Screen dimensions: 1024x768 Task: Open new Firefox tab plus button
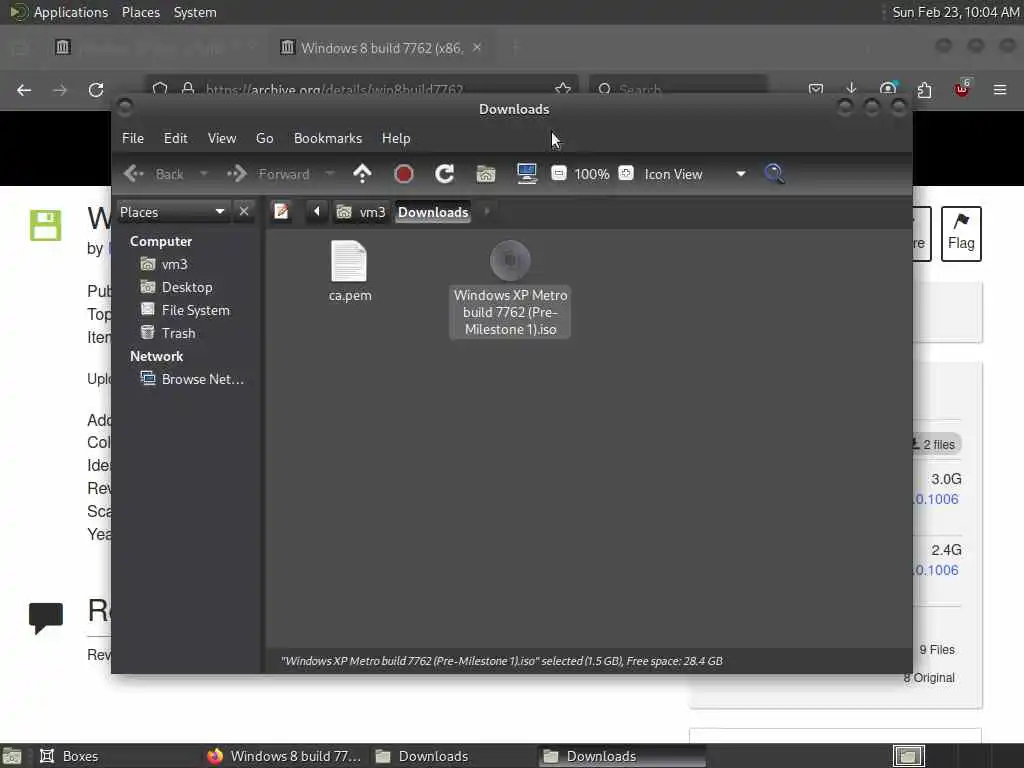515,47
